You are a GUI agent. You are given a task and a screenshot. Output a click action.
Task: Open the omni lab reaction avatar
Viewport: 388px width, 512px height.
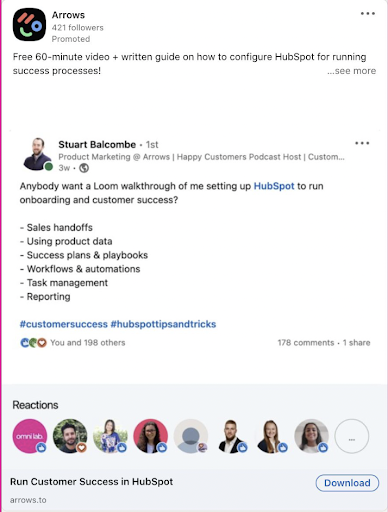[x=30, y=436]
